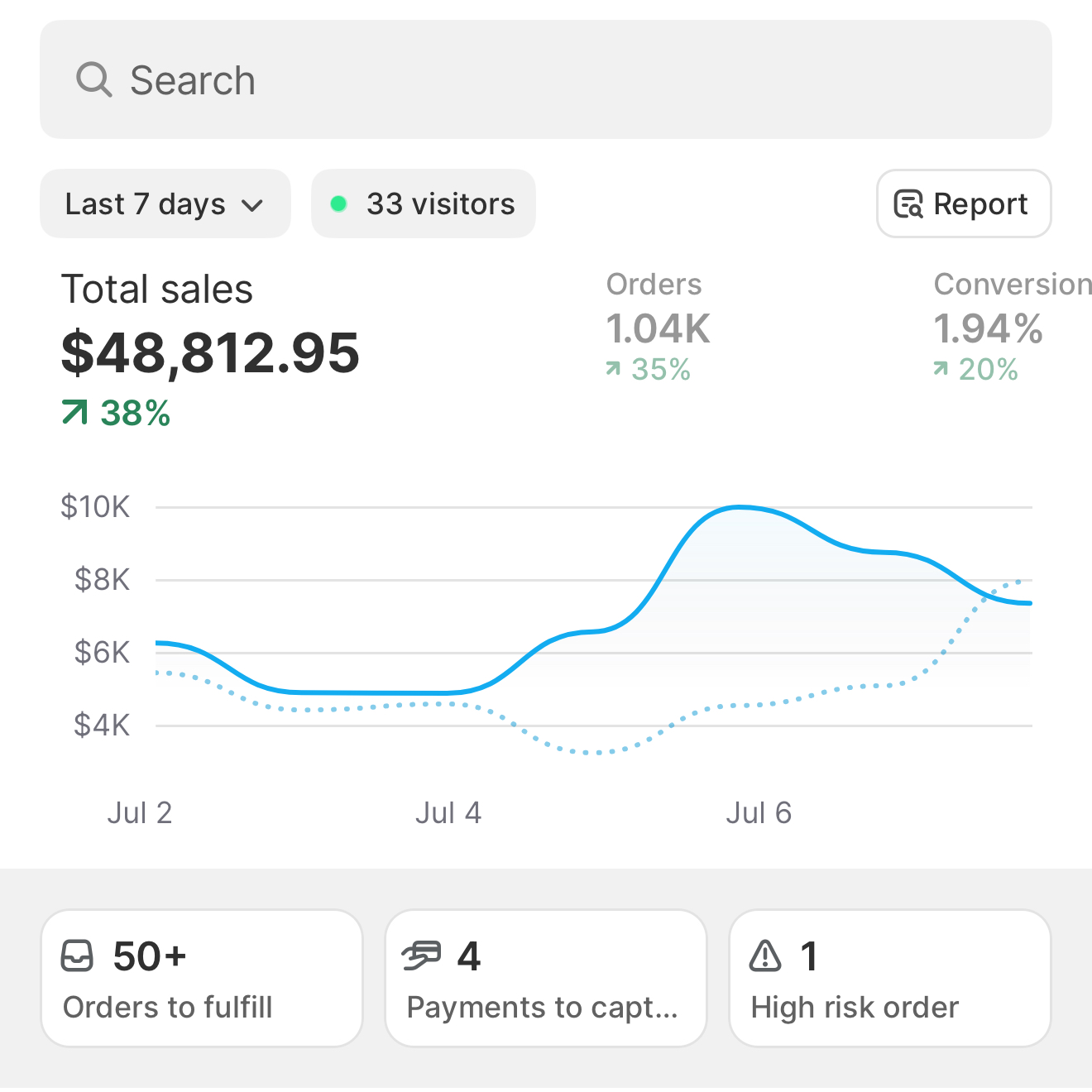
Task: View the High risk order details
Action: 889,978
